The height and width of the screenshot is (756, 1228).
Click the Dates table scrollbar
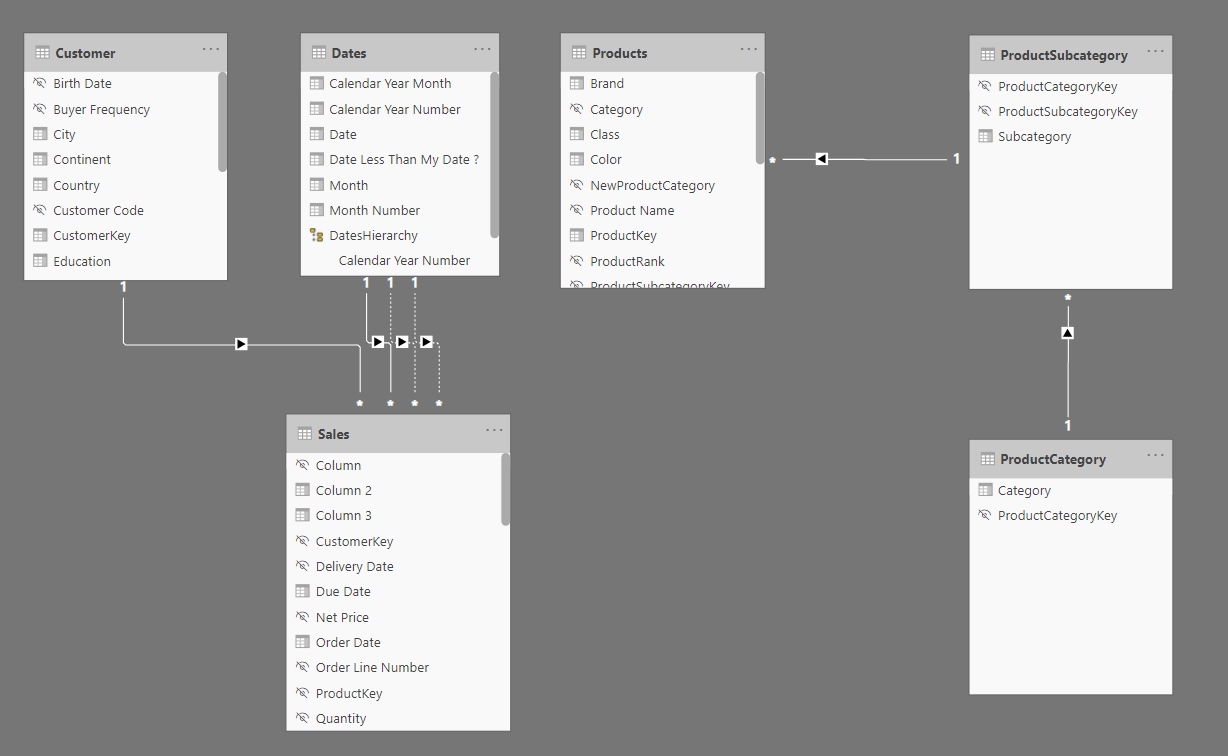(495, 154)
